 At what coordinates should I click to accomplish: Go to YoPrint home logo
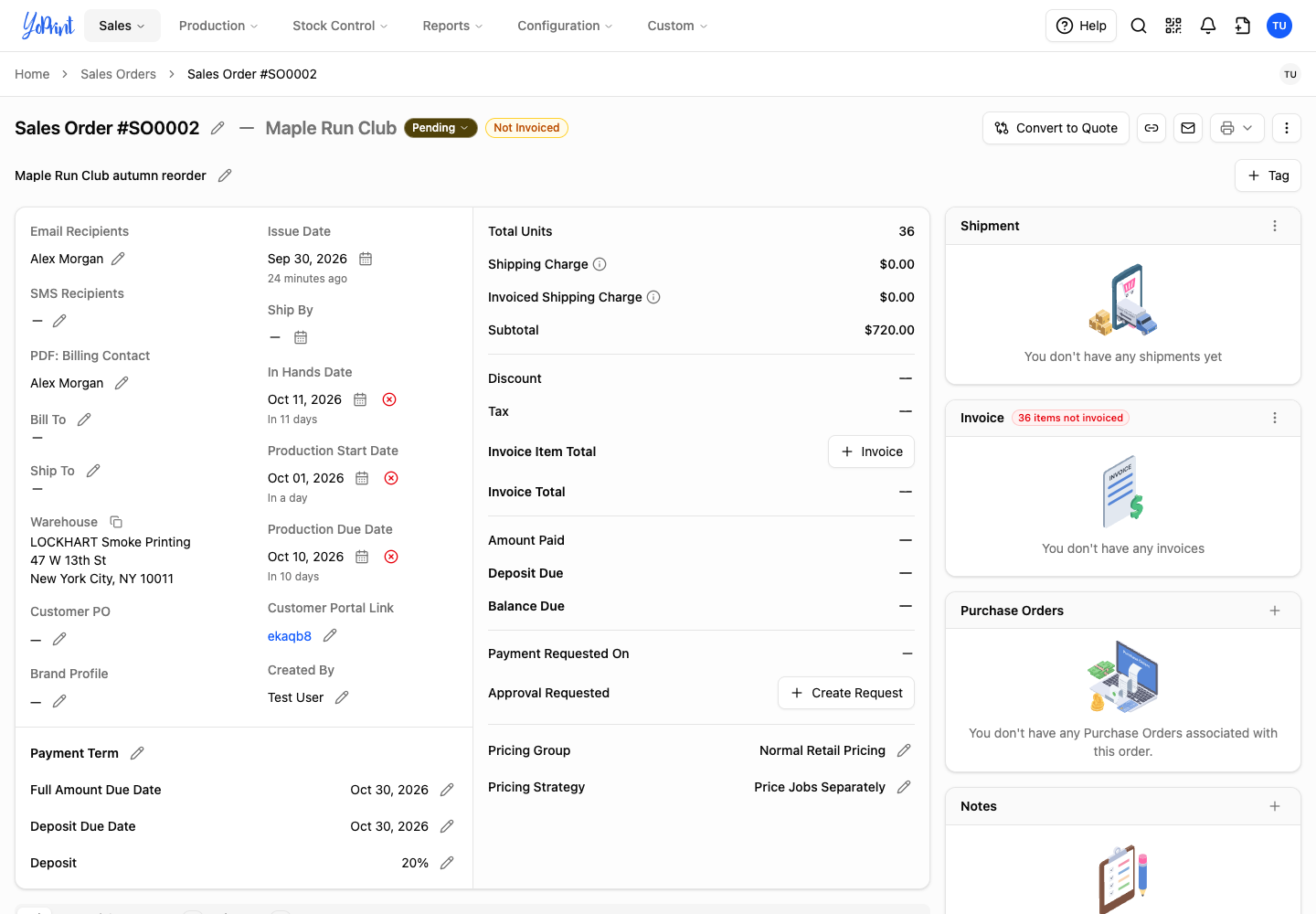[48, 26]
